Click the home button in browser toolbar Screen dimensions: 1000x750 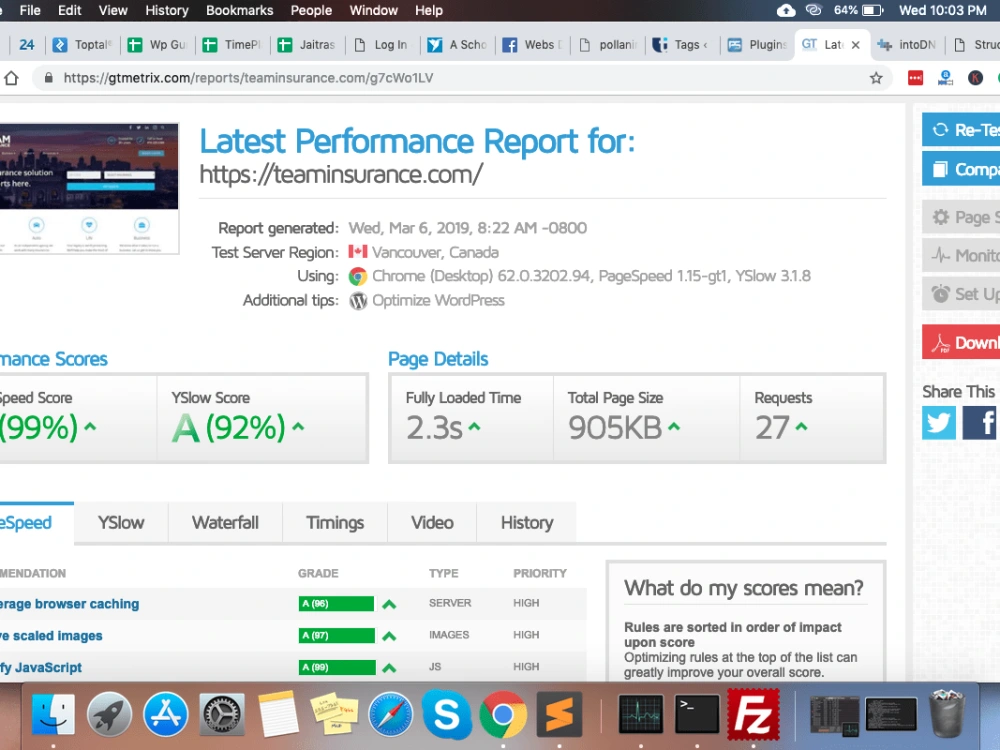pyautogui.click(x=11, y=78)
